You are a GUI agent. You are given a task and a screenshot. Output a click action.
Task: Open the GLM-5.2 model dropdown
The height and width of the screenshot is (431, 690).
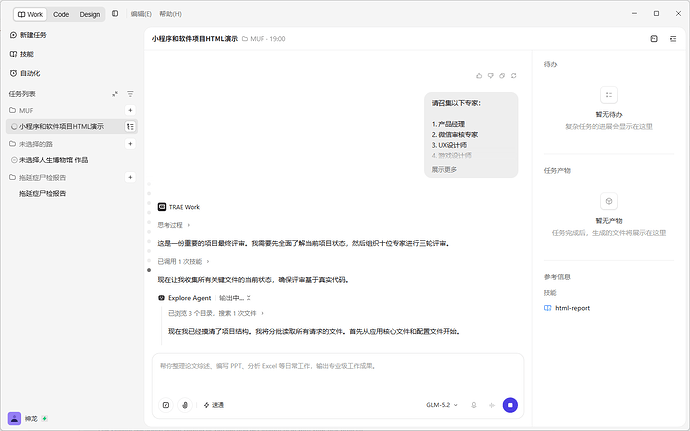442,405
